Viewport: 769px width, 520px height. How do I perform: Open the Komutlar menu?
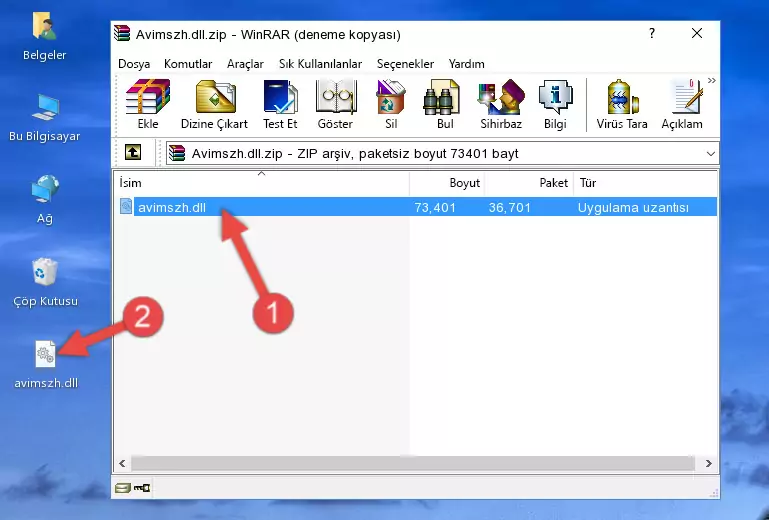click(188, 64)
